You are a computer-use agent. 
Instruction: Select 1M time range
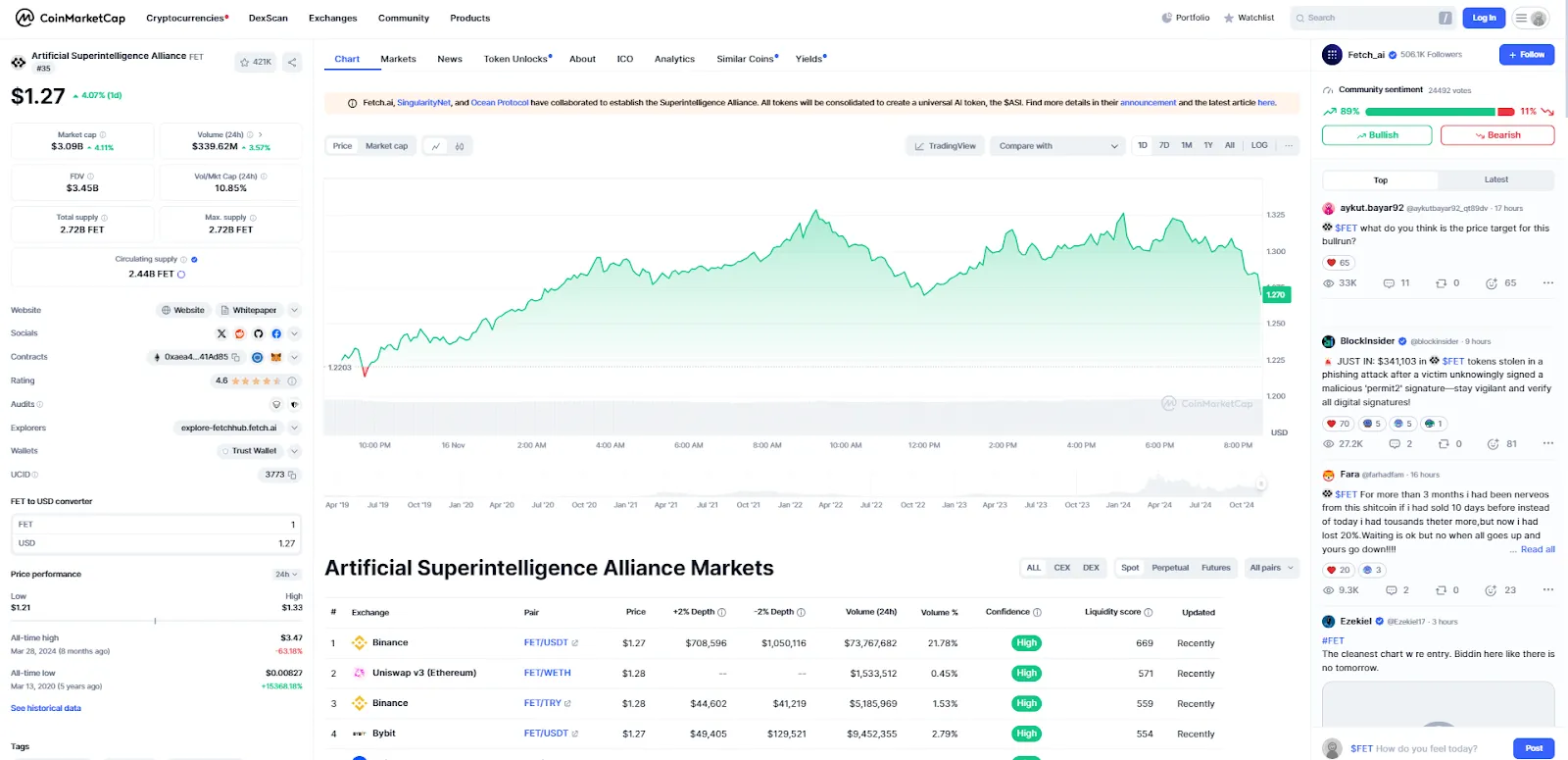(x=1187, y=145)
